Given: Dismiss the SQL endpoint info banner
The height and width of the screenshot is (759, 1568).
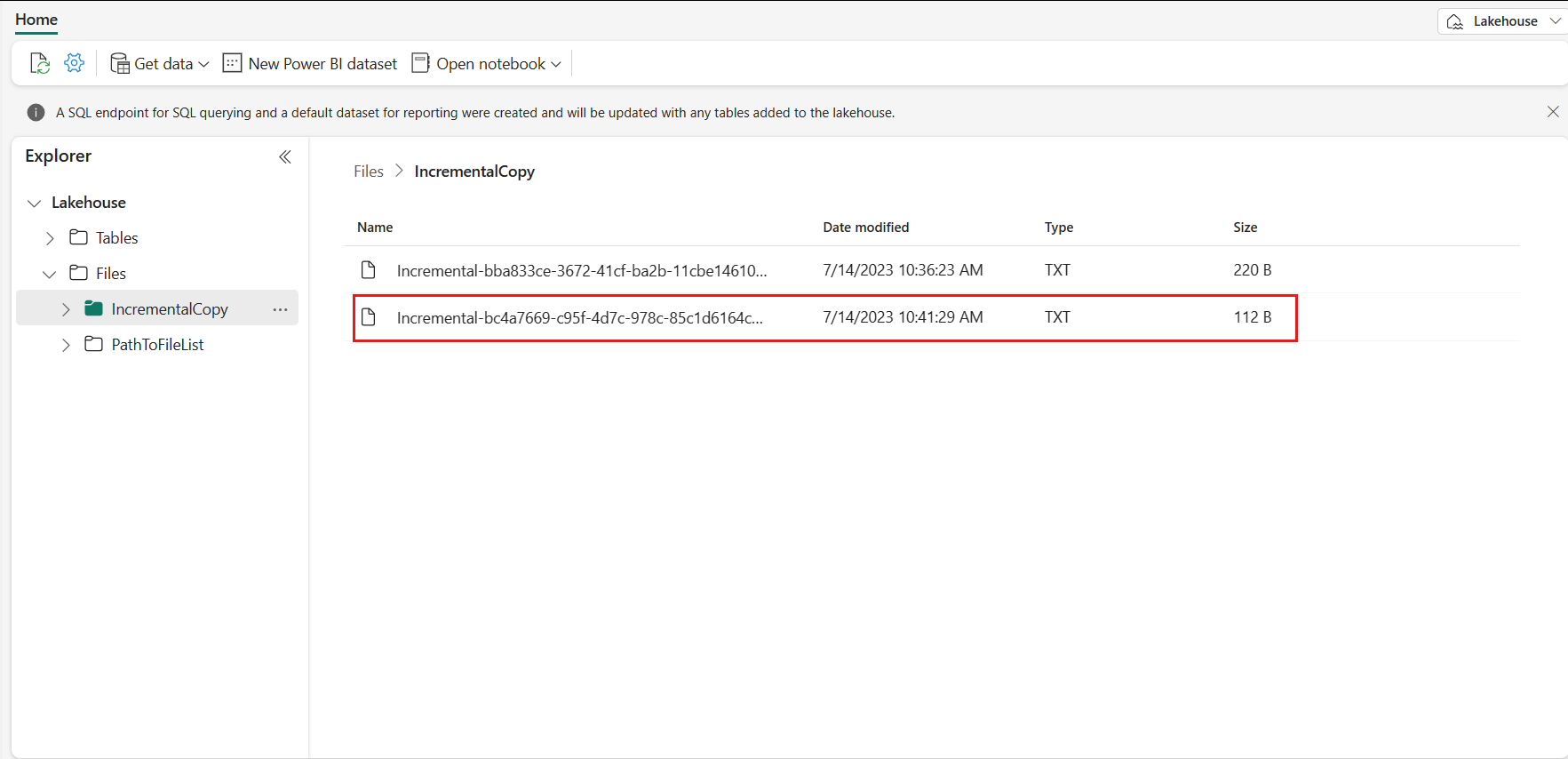Looking at the screenshot, I should click(x=1553, y=112).
